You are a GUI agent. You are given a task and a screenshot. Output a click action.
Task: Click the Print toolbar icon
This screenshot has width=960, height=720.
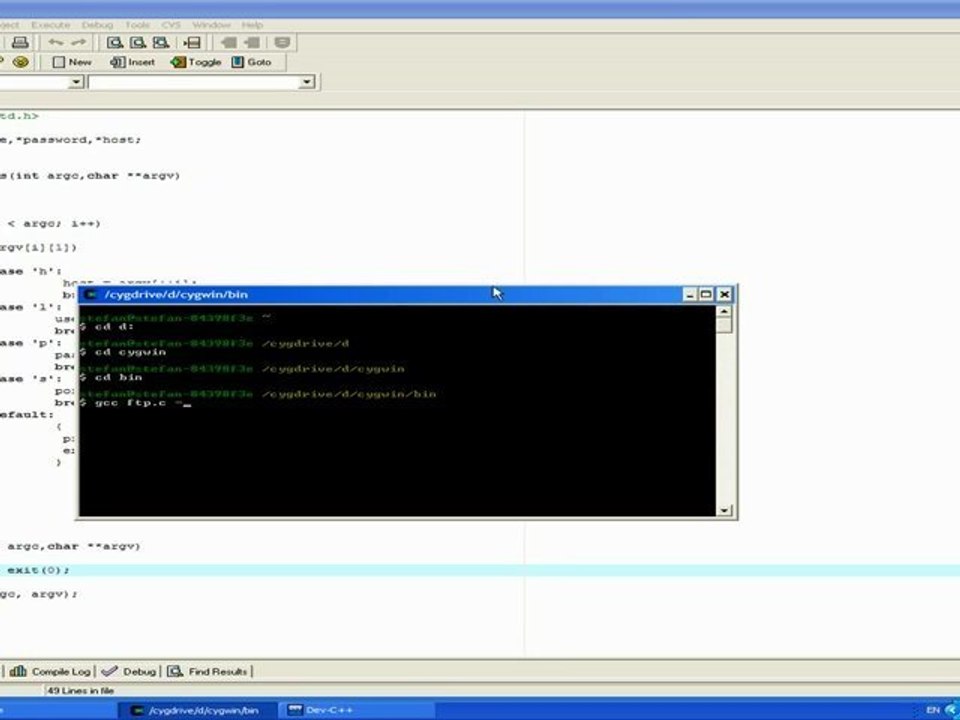pos(20,42)
